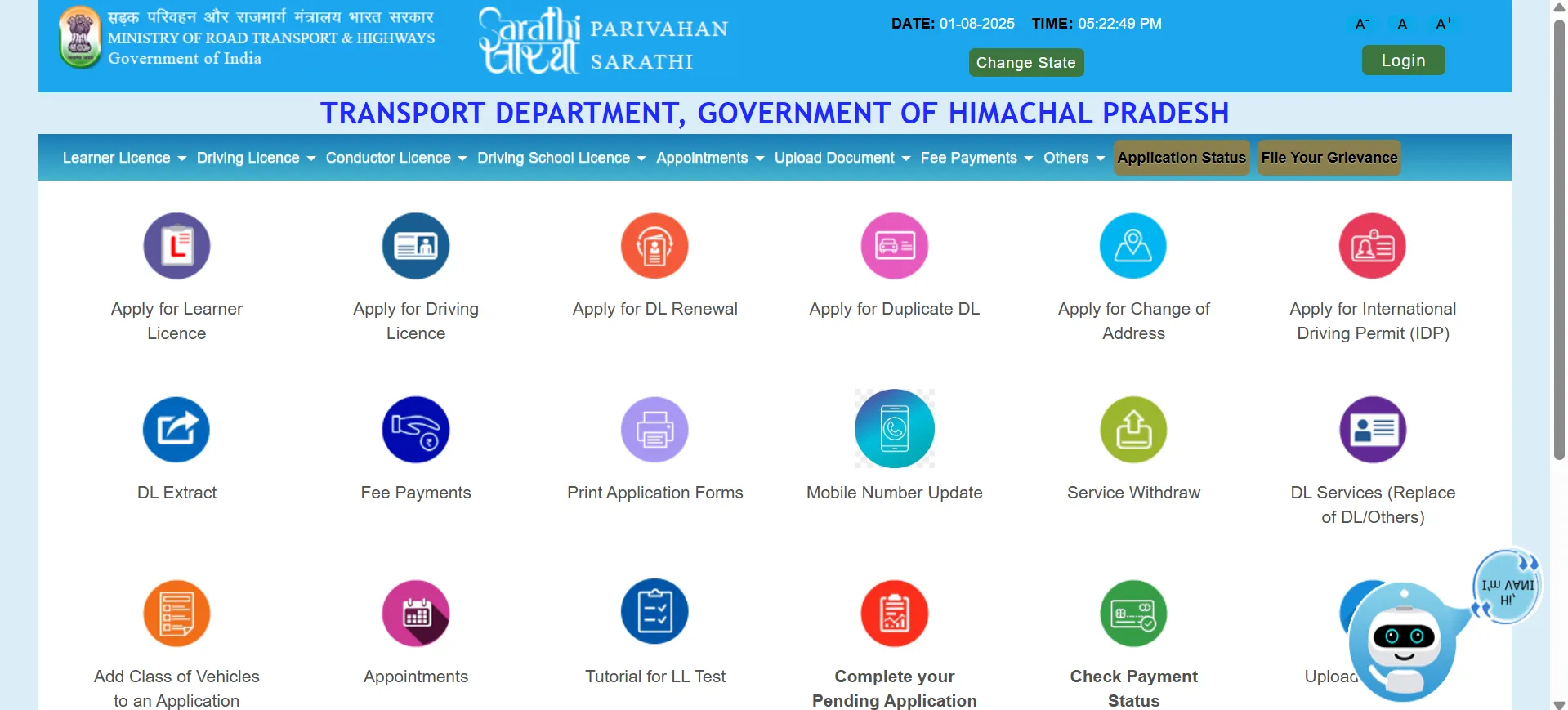Open the Apply for Learner Licence text link
1568x710 pixels.
click(176, 321)
